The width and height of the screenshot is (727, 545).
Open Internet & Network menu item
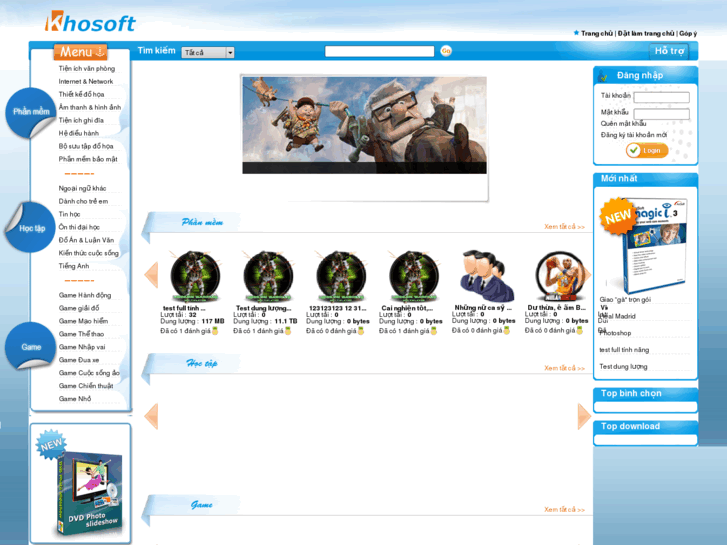[x=86, y=82]
